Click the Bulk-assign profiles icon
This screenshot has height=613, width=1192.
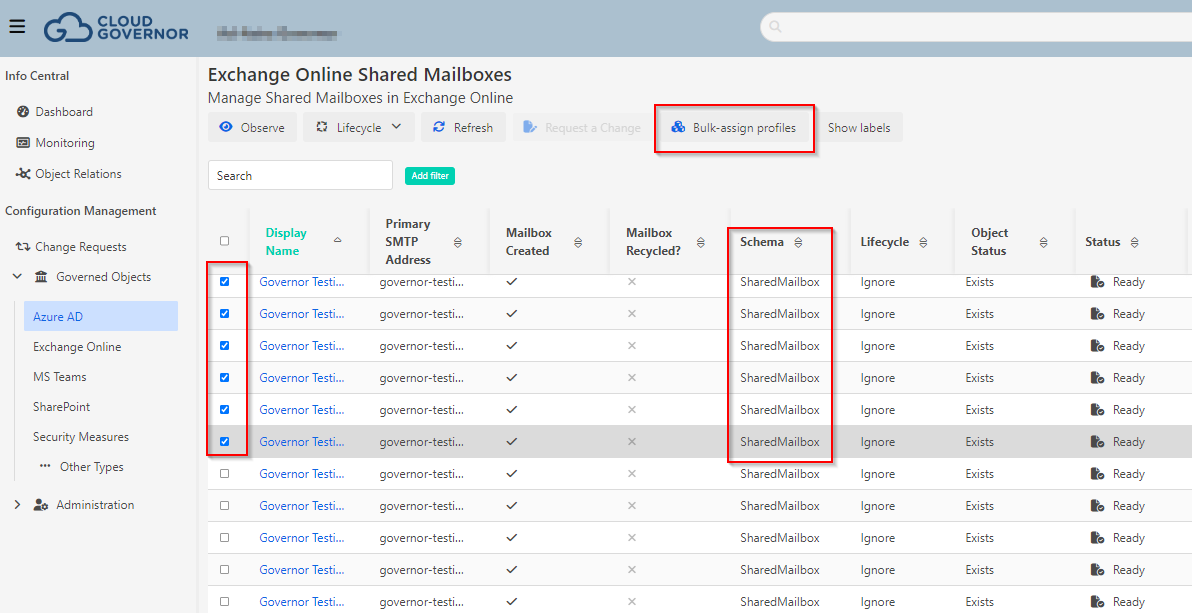[679, 127]
